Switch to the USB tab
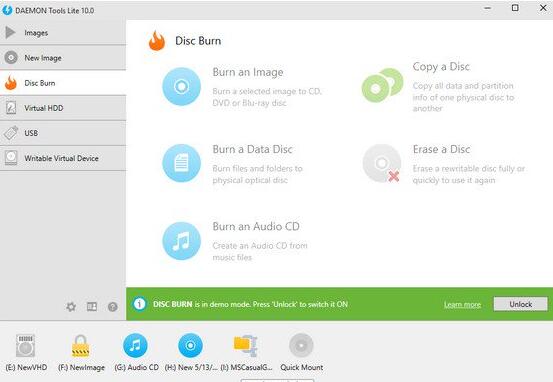This screenshot has height=382, width=553. click(63, 133)
